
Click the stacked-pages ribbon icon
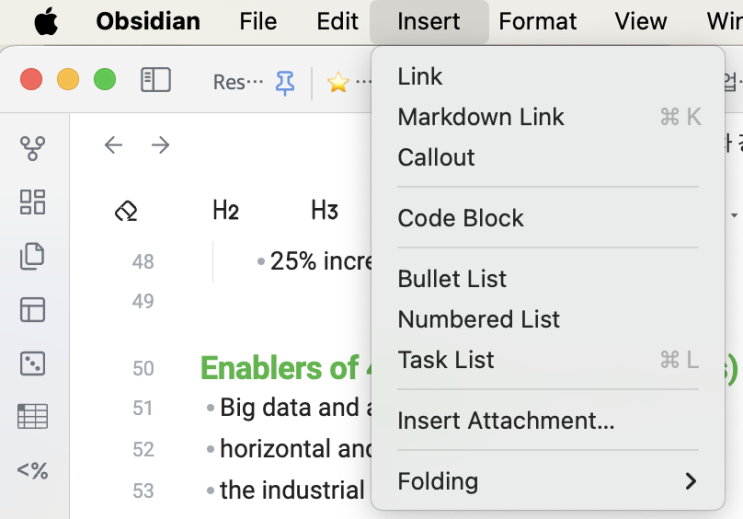tap(33, 256)
